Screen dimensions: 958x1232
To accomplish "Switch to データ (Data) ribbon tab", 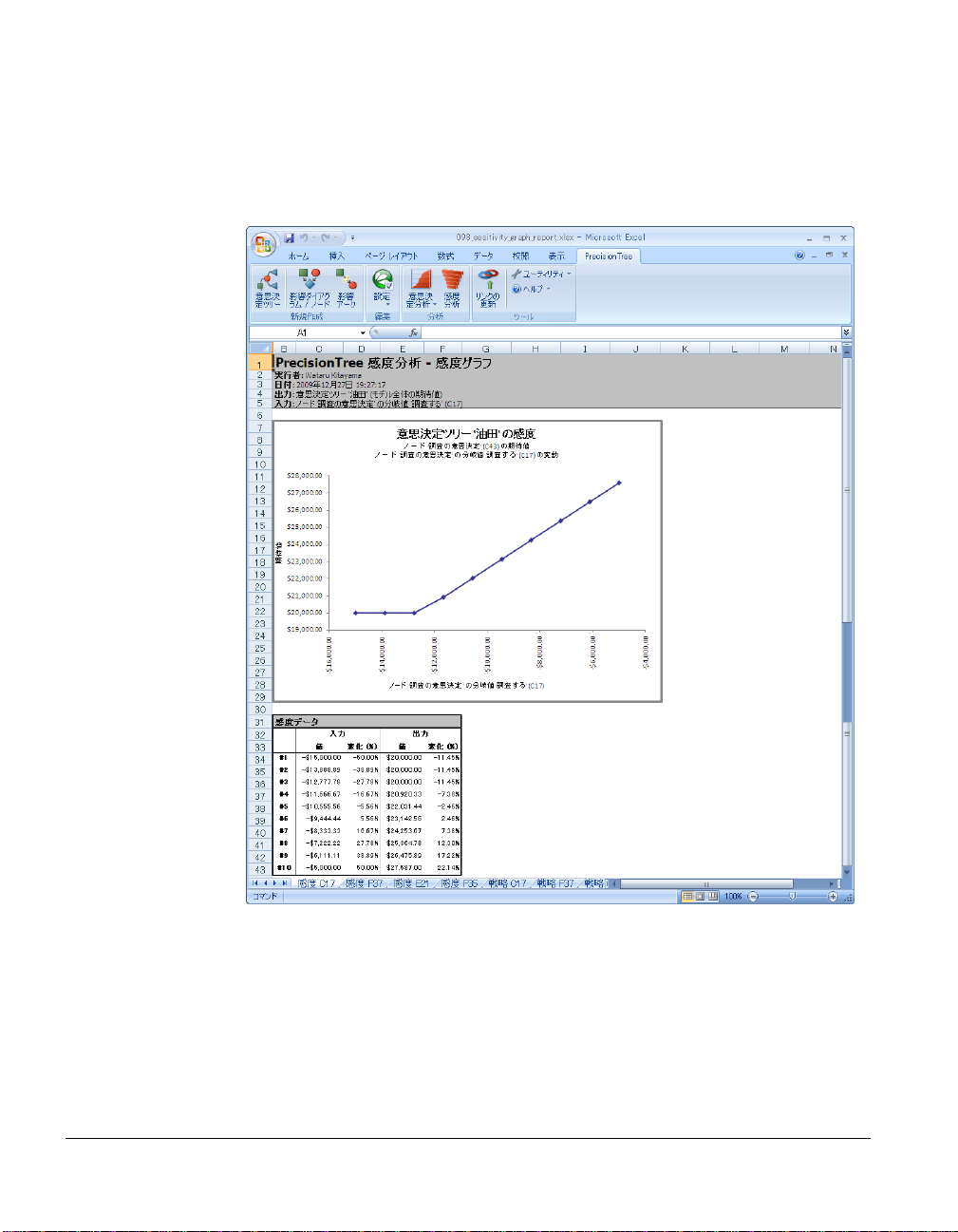I will [x=483, y=256].
